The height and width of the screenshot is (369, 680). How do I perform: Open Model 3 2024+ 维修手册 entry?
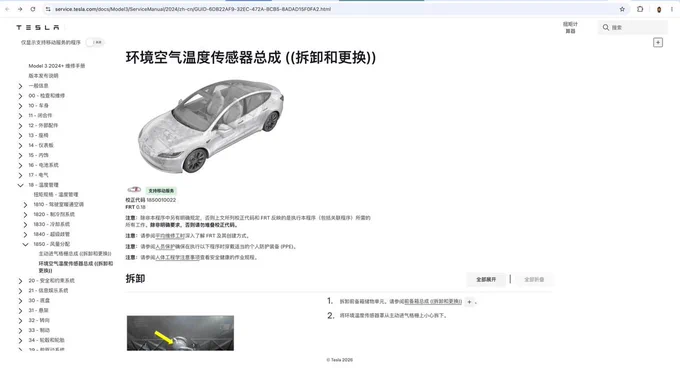coord(57,66)
